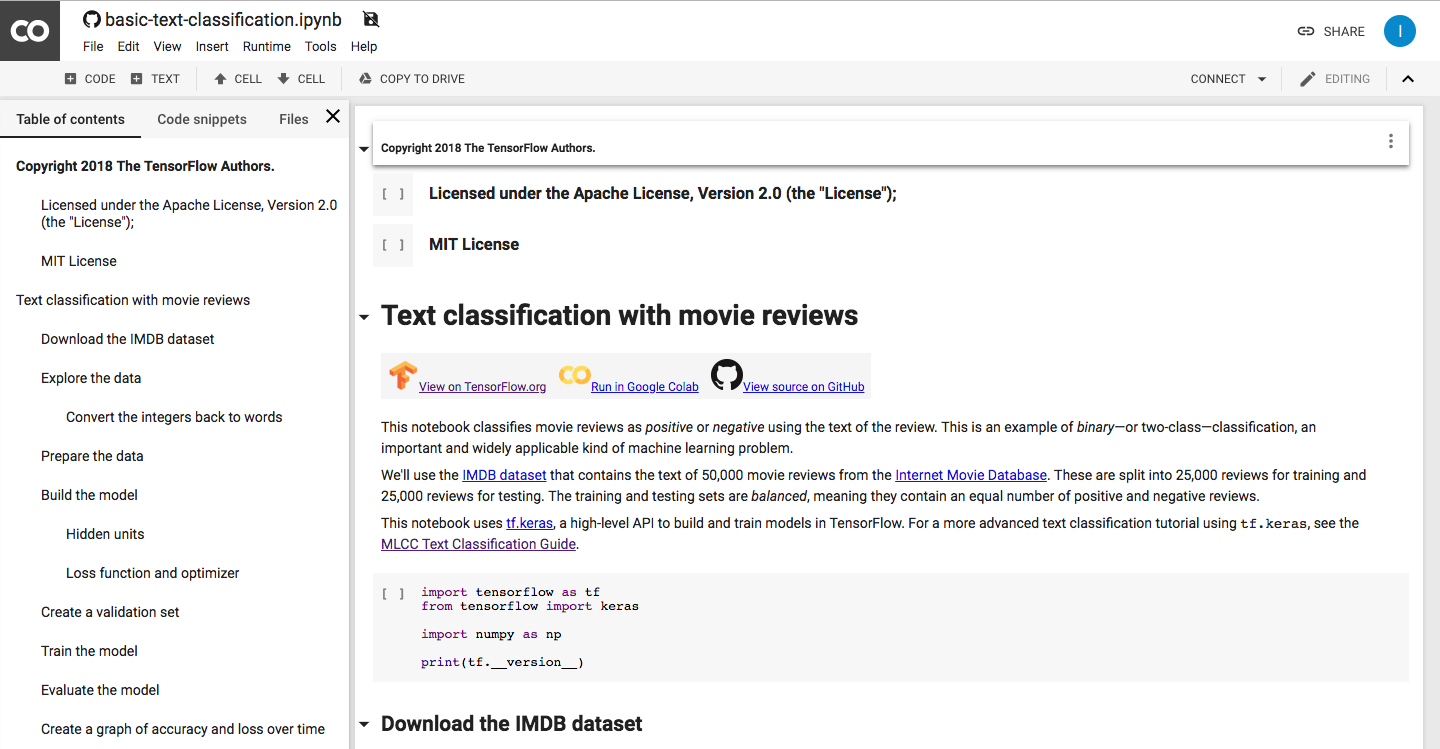Collapse the Download the IMDB dataset section
The height and width of the screenshot is (749, 1440).
click(363, 725)
